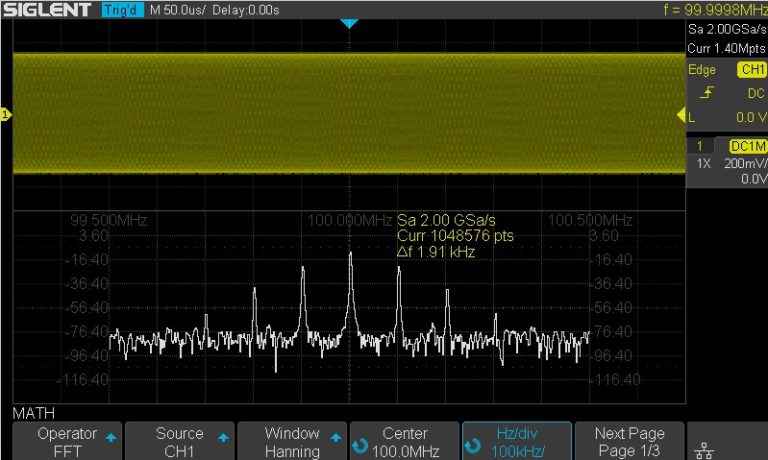Open the Window Hanning dropdown
The height and width of the screenshot is (460, 768).
click(292, 441)
